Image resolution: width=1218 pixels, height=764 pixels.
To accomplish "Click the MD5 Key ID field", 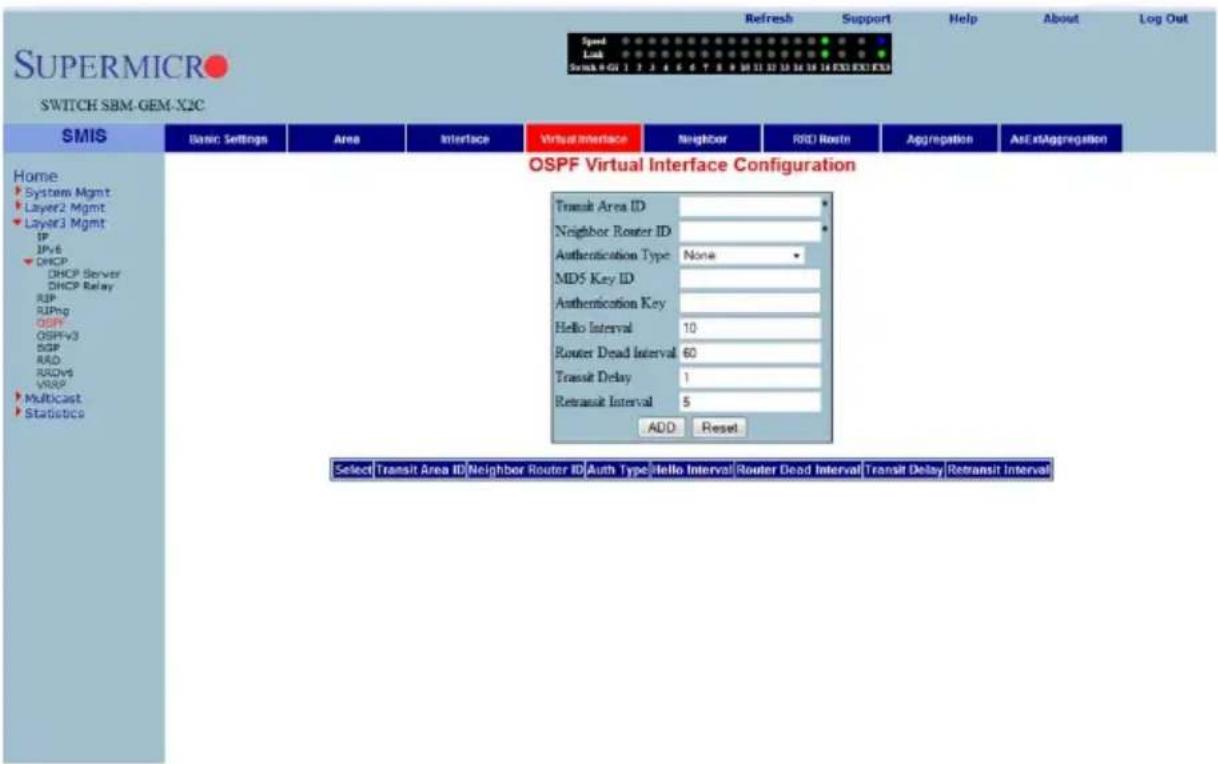I will 749,279.
